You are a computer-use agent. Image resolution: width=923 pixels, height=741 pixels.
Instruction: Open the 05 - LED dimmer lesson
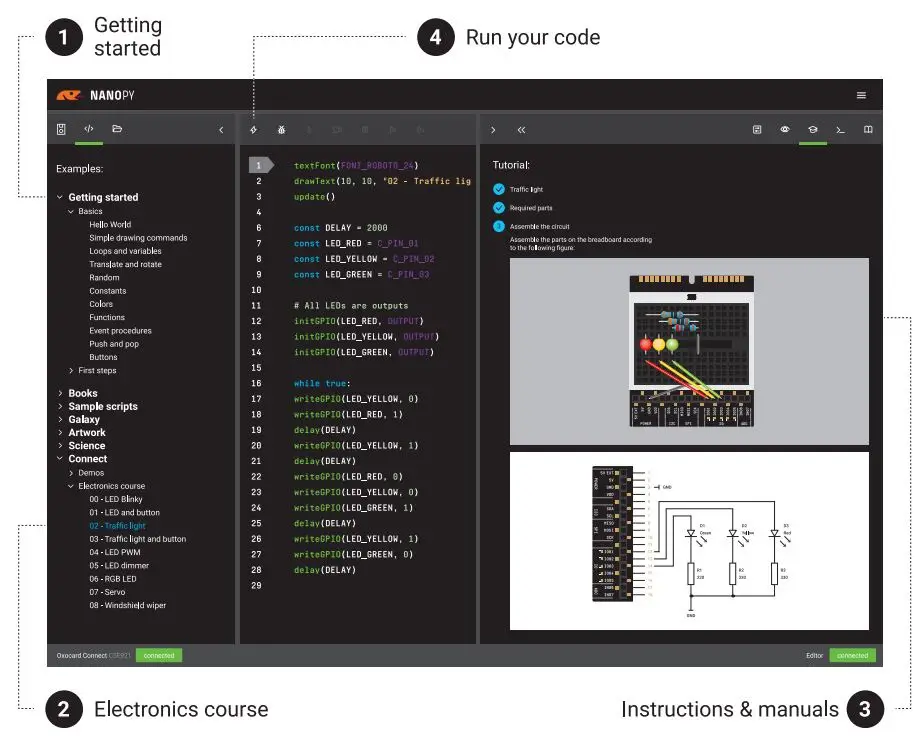(119, 566)
